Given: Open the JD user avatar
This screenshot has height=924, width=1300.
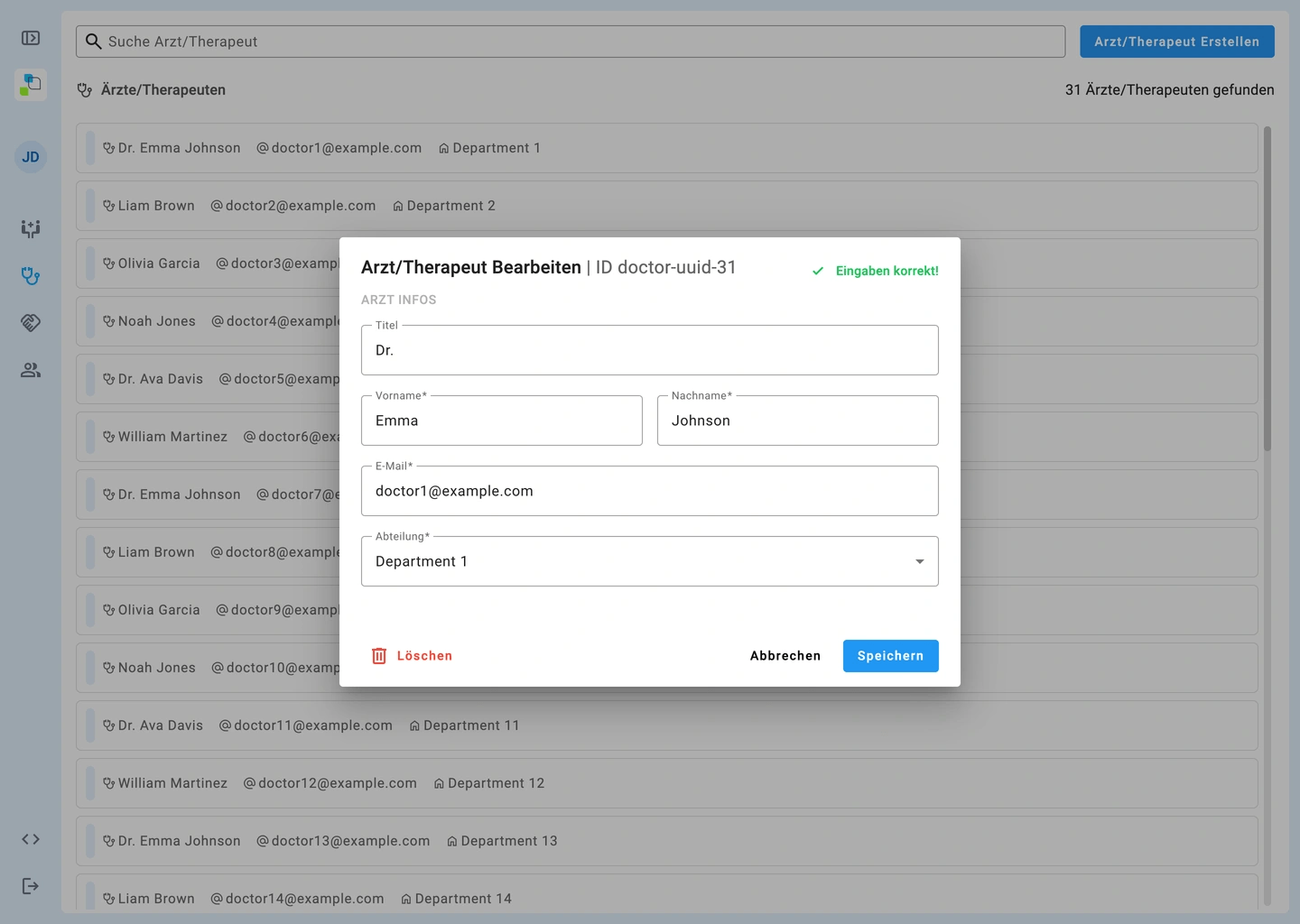Looking at the screenshot, I should [x=31, y=157].
